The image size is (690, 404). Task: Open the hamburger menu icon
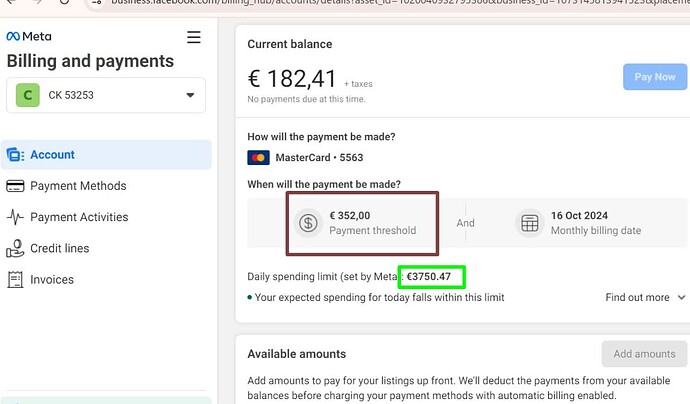(194, 37)
